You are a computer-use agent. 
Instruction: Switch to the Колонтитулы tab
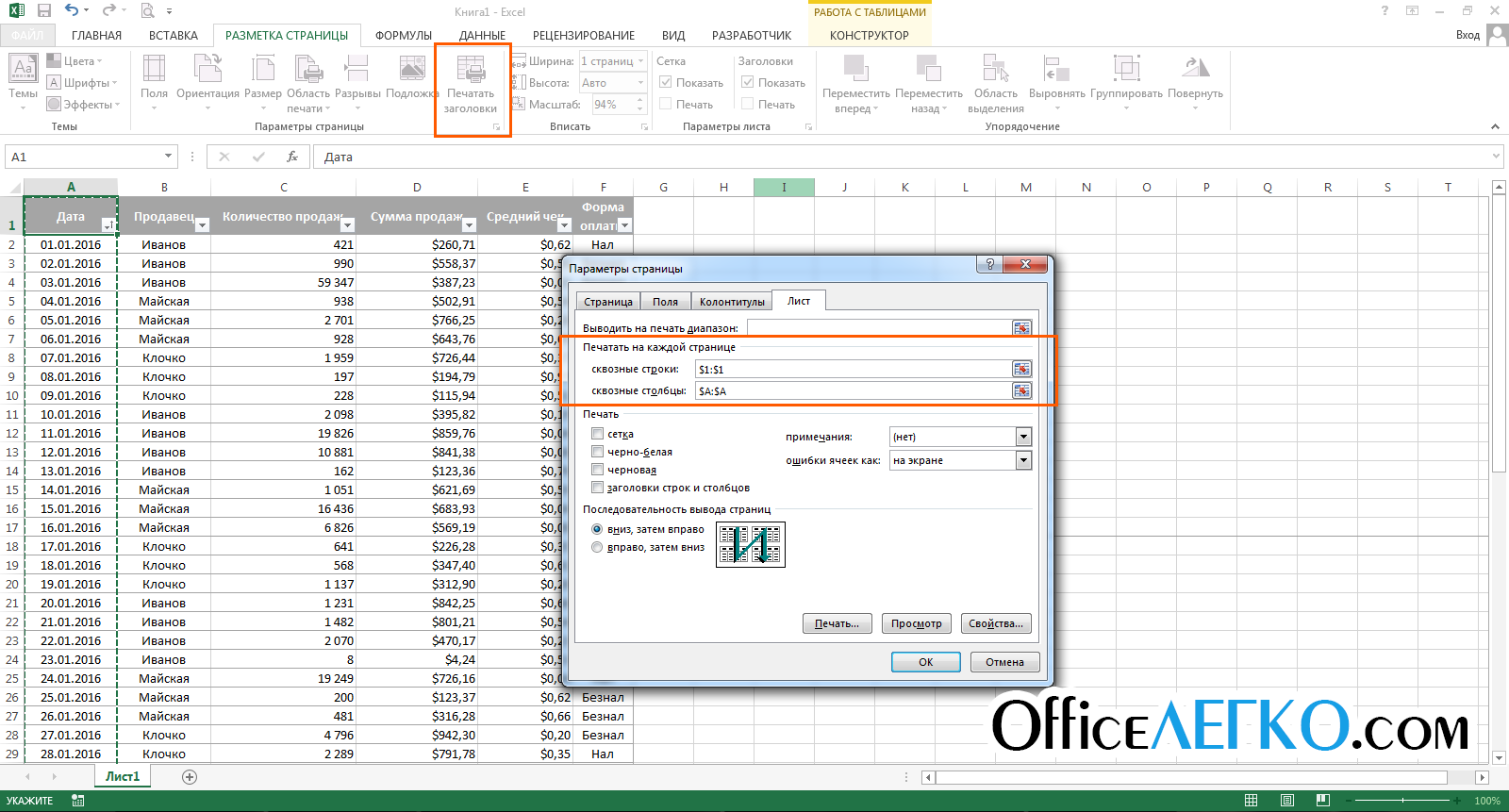click(x=732, y=302)
